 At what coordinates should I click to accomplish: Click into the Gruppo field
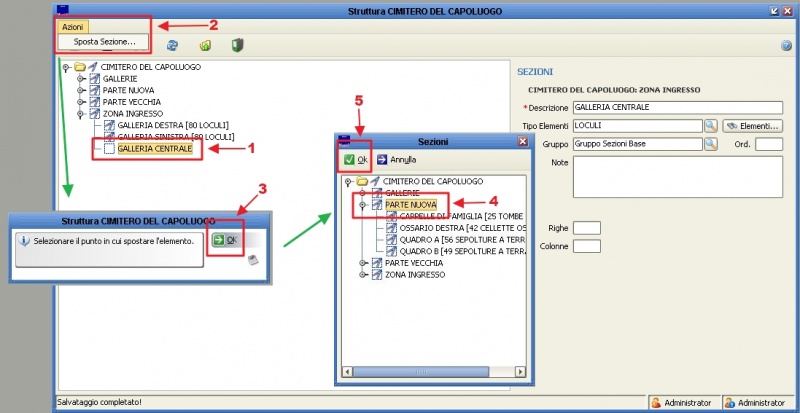pos(638,144)
